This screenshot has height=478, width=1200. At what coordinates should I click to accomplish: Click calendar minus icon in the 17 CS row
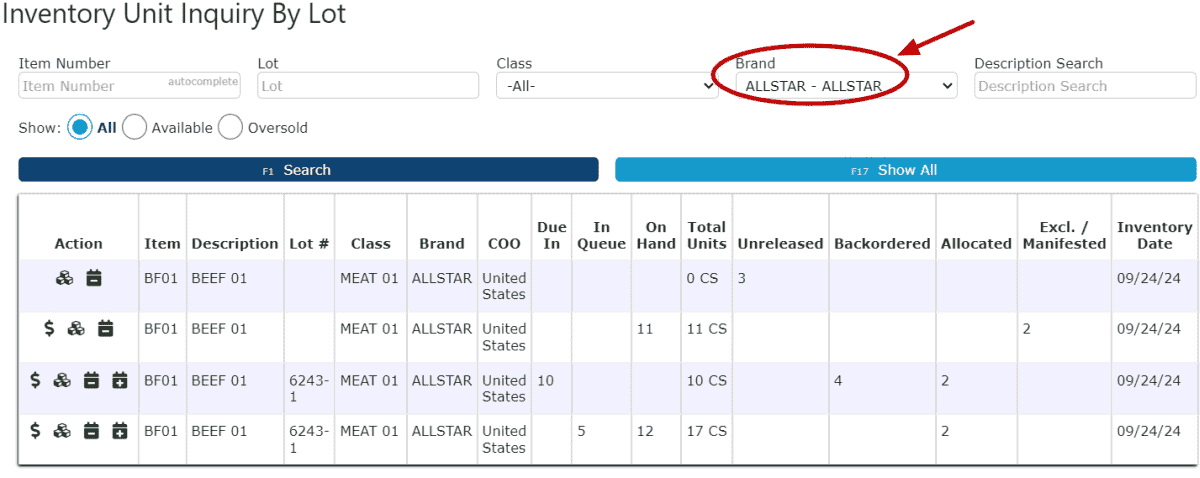pyautogui.click(x=91, y=431)
